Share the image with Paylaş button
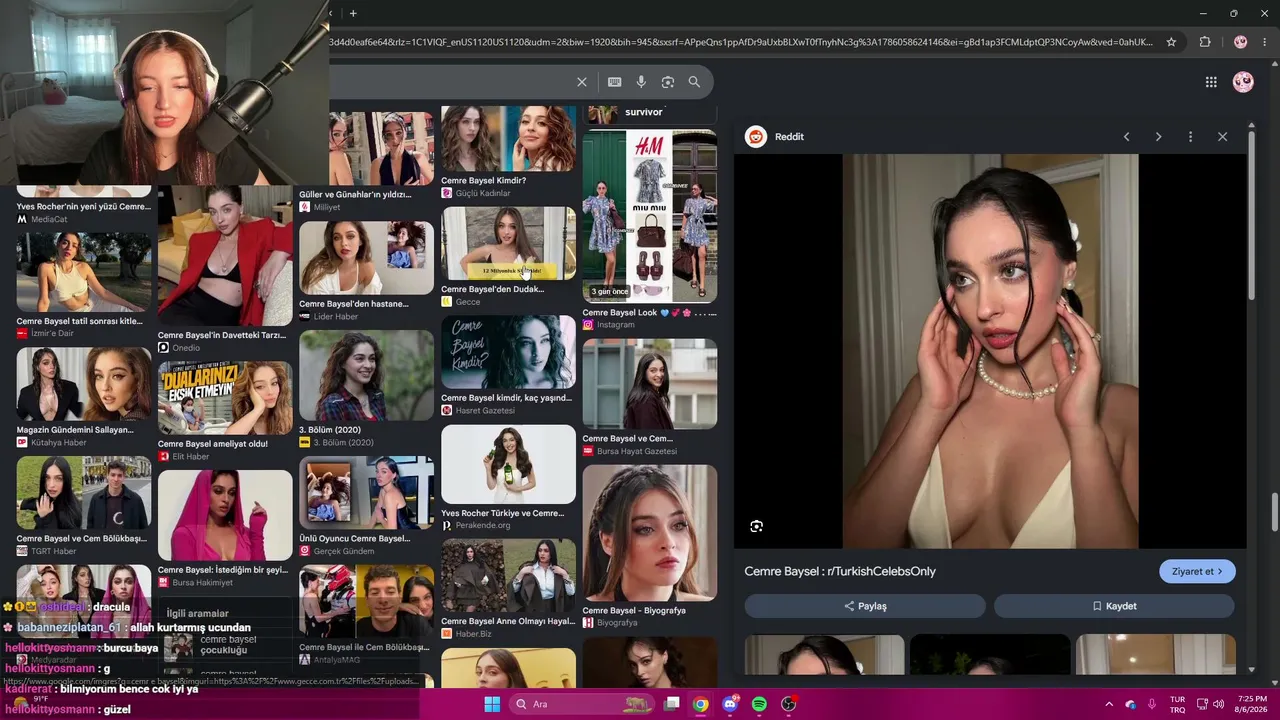This screenshot has width=1280, height=720. pyautogui.click(x=865, y=606)
